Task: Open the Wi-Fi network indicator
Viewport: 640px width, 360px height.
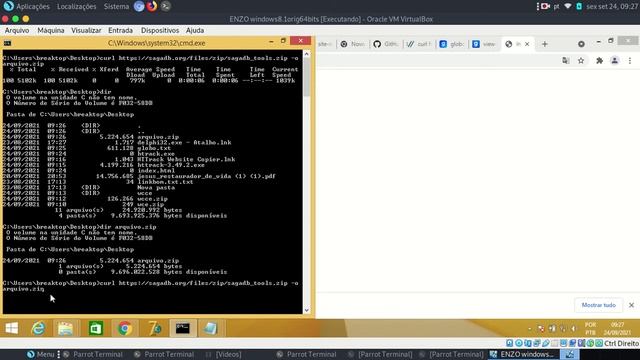Action: point(568,6)
